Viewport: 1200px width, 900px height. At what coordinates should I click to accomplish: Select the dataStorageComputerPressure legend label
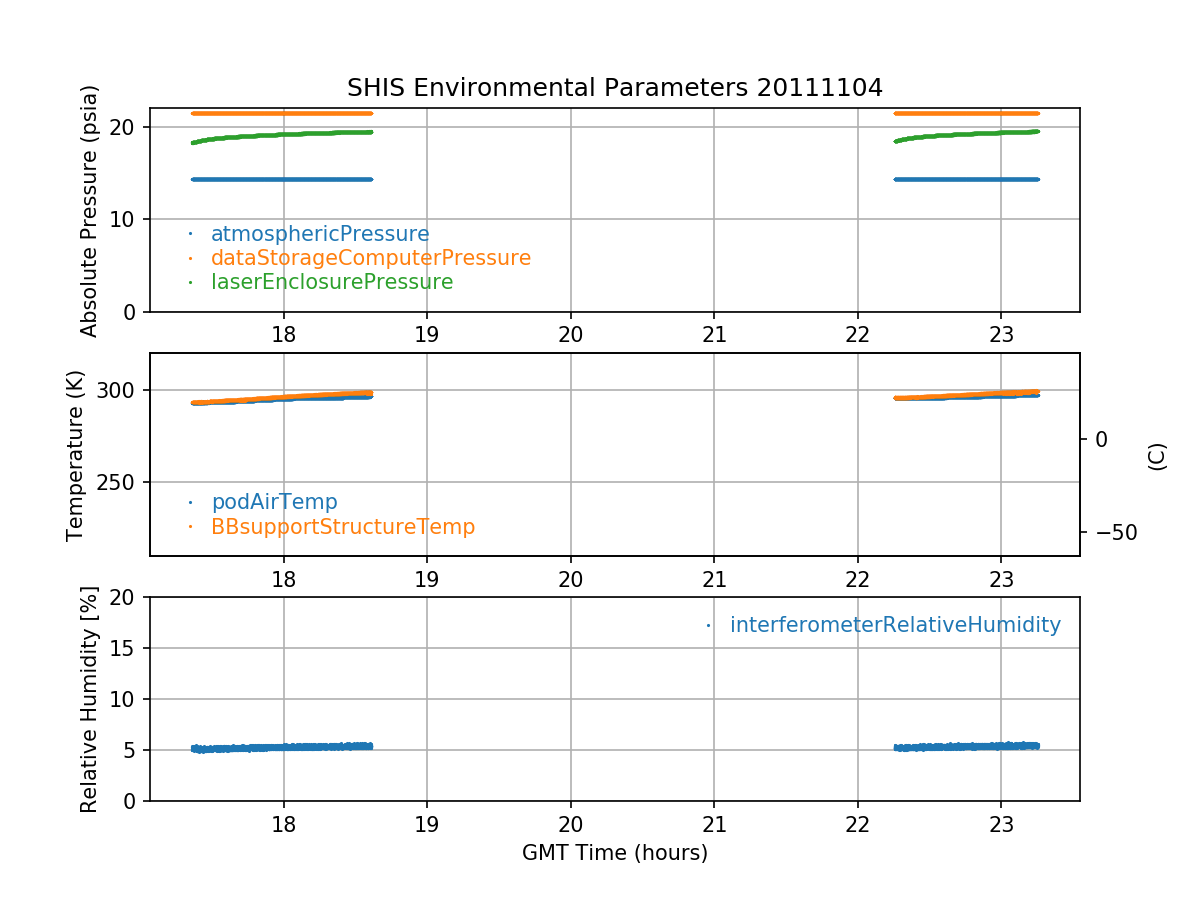[x=370, y=258]
